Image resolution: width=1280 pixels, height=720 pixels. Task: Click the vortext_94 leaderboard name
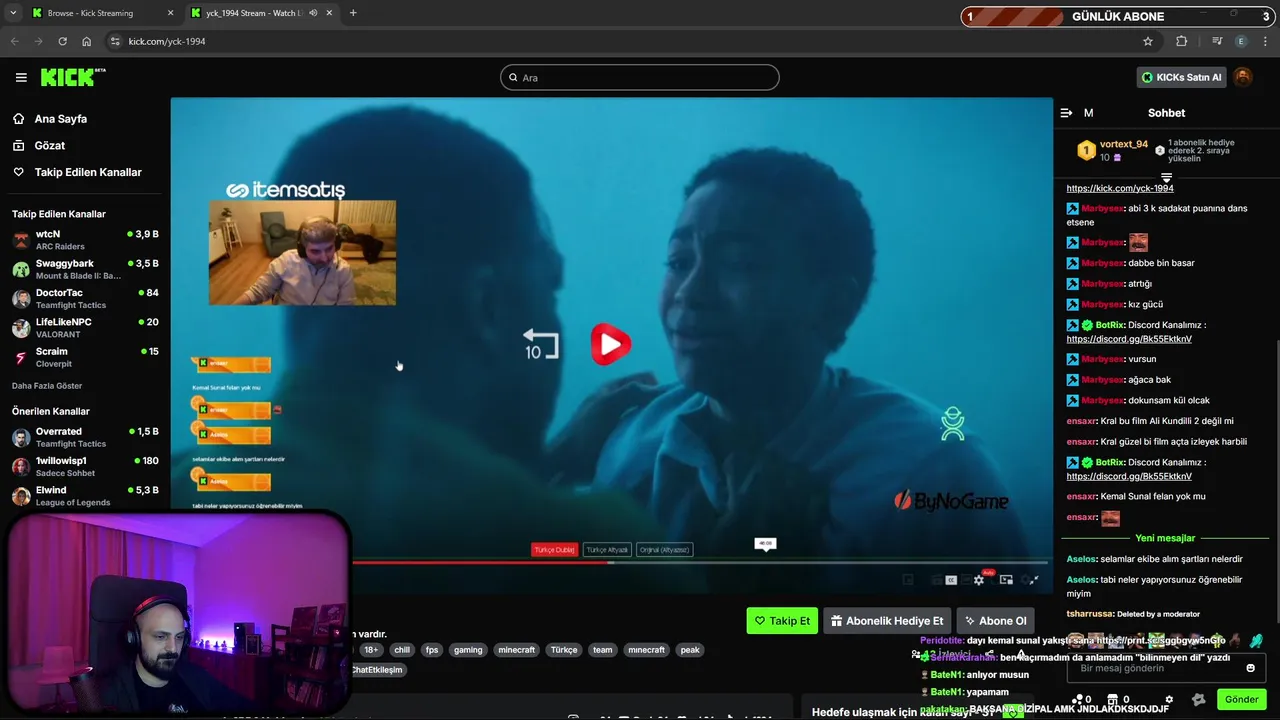click(1123, 144)
